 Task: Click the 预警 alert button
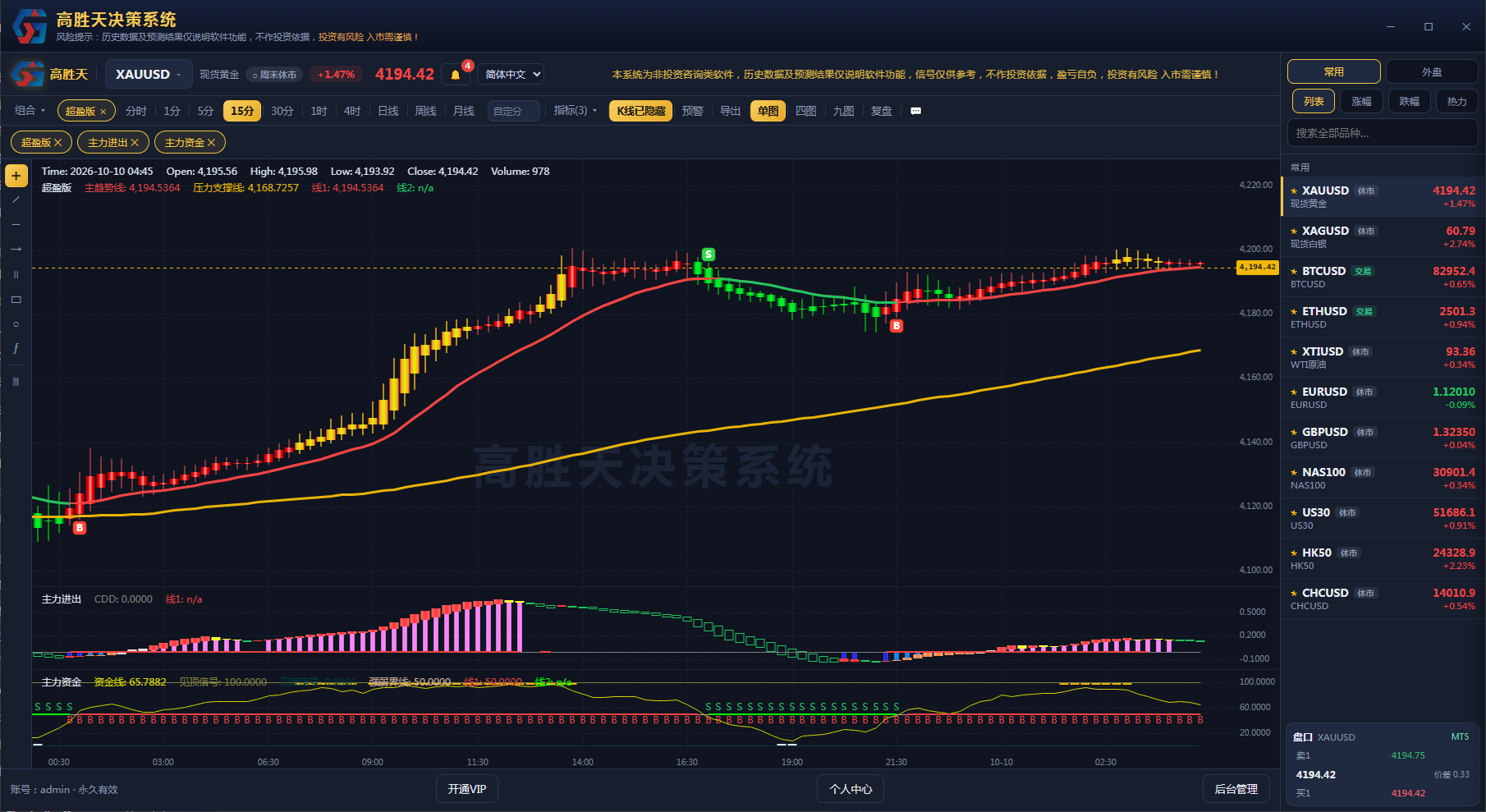692,111
